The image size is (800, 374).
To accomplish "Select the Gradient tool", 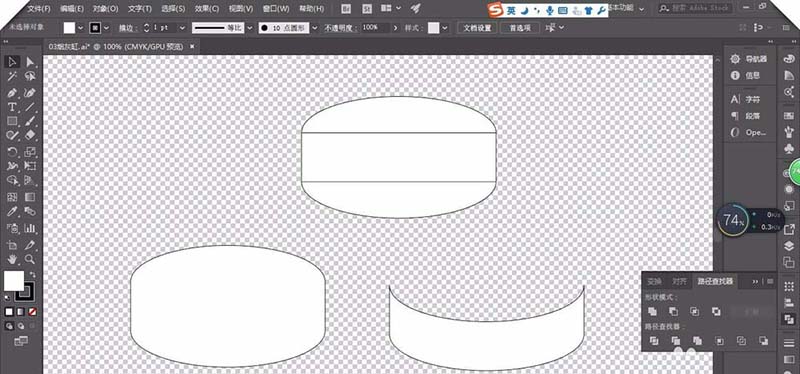I will pos(30,197).
